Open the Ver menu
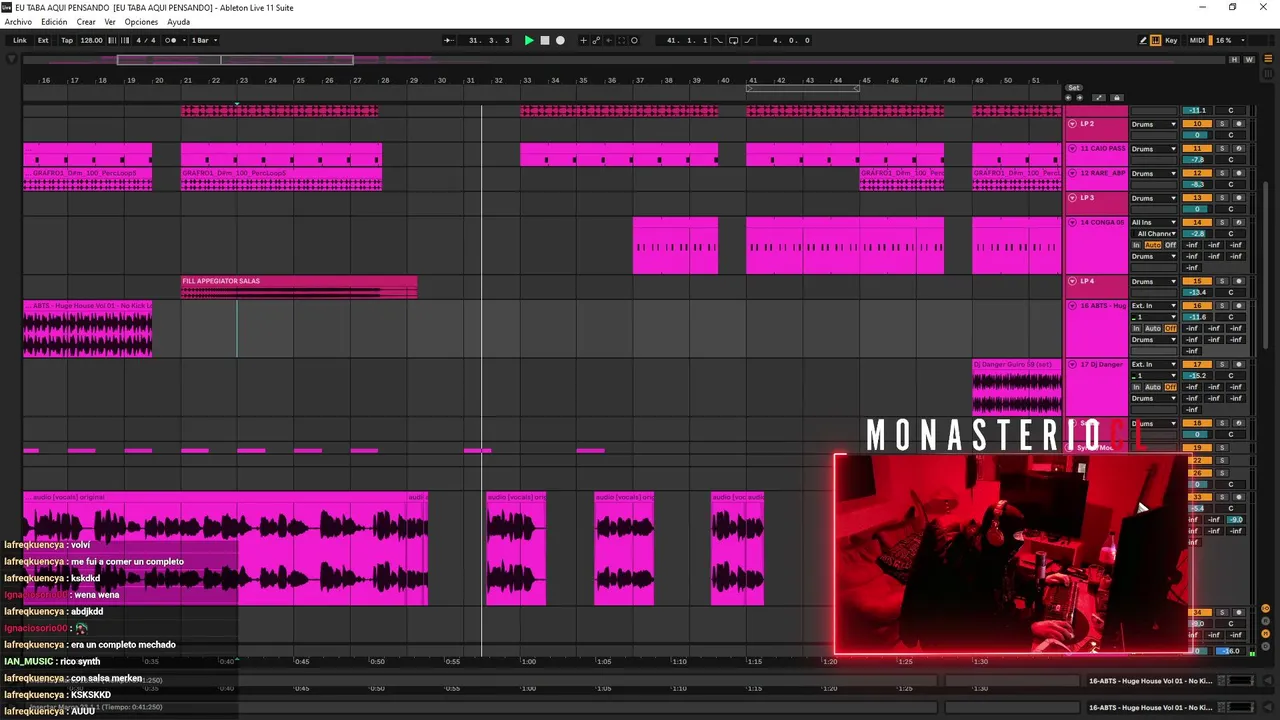Viewport: 1280px width, 720px height. (x=110, y=22)
